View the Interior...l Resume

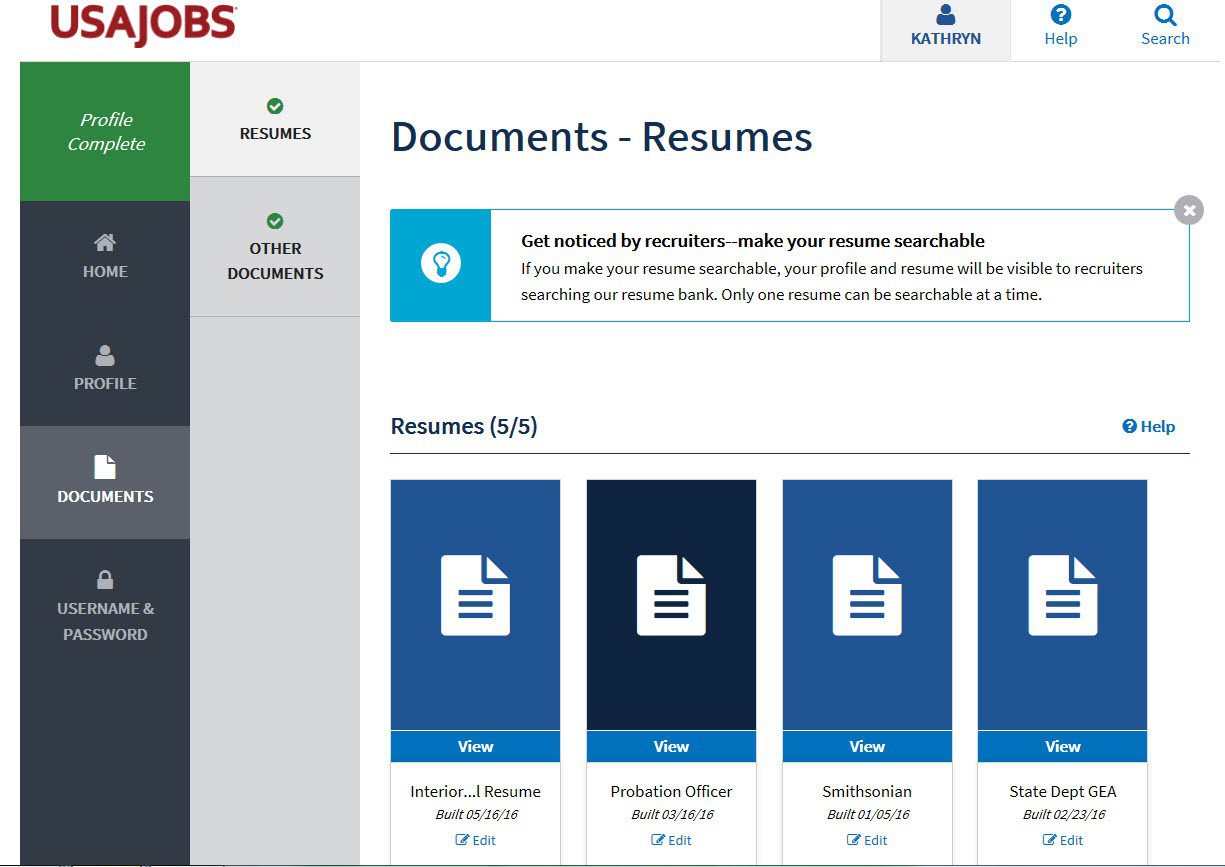point(475,746)
